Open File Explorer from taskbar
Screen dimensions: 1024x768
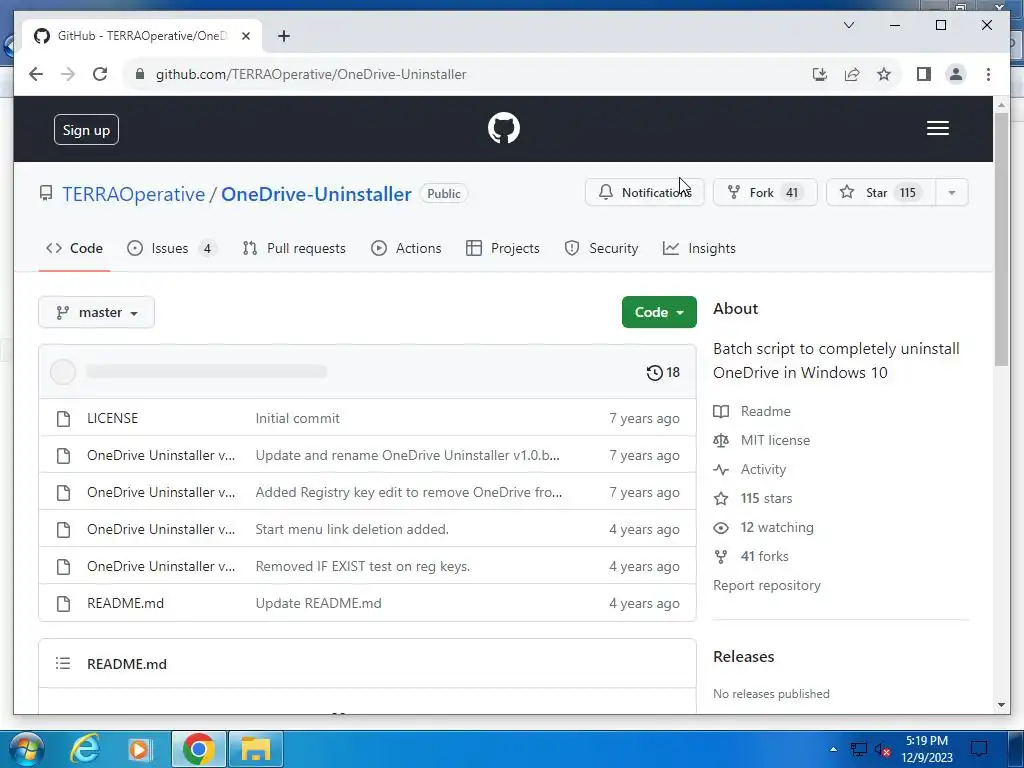255,748
